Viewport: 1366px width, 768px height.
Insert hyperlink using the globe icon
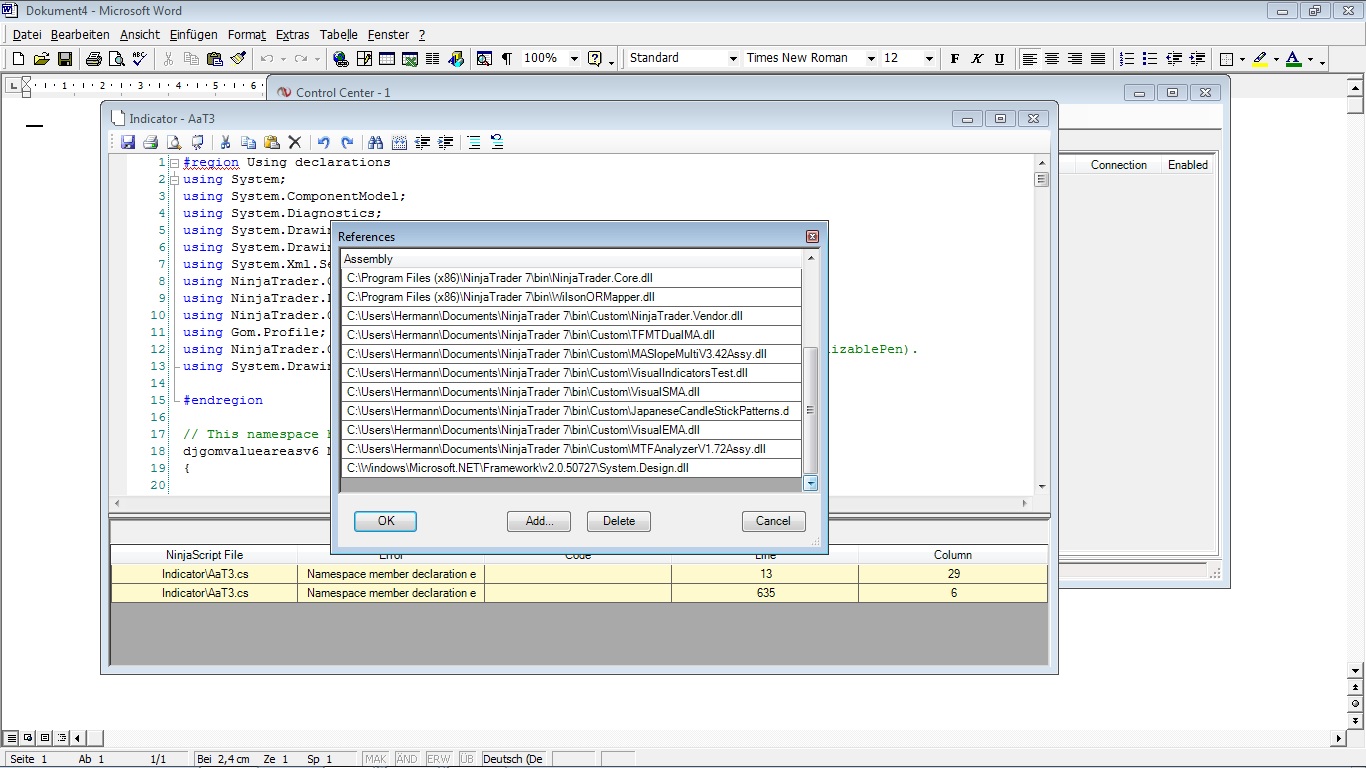341,59
